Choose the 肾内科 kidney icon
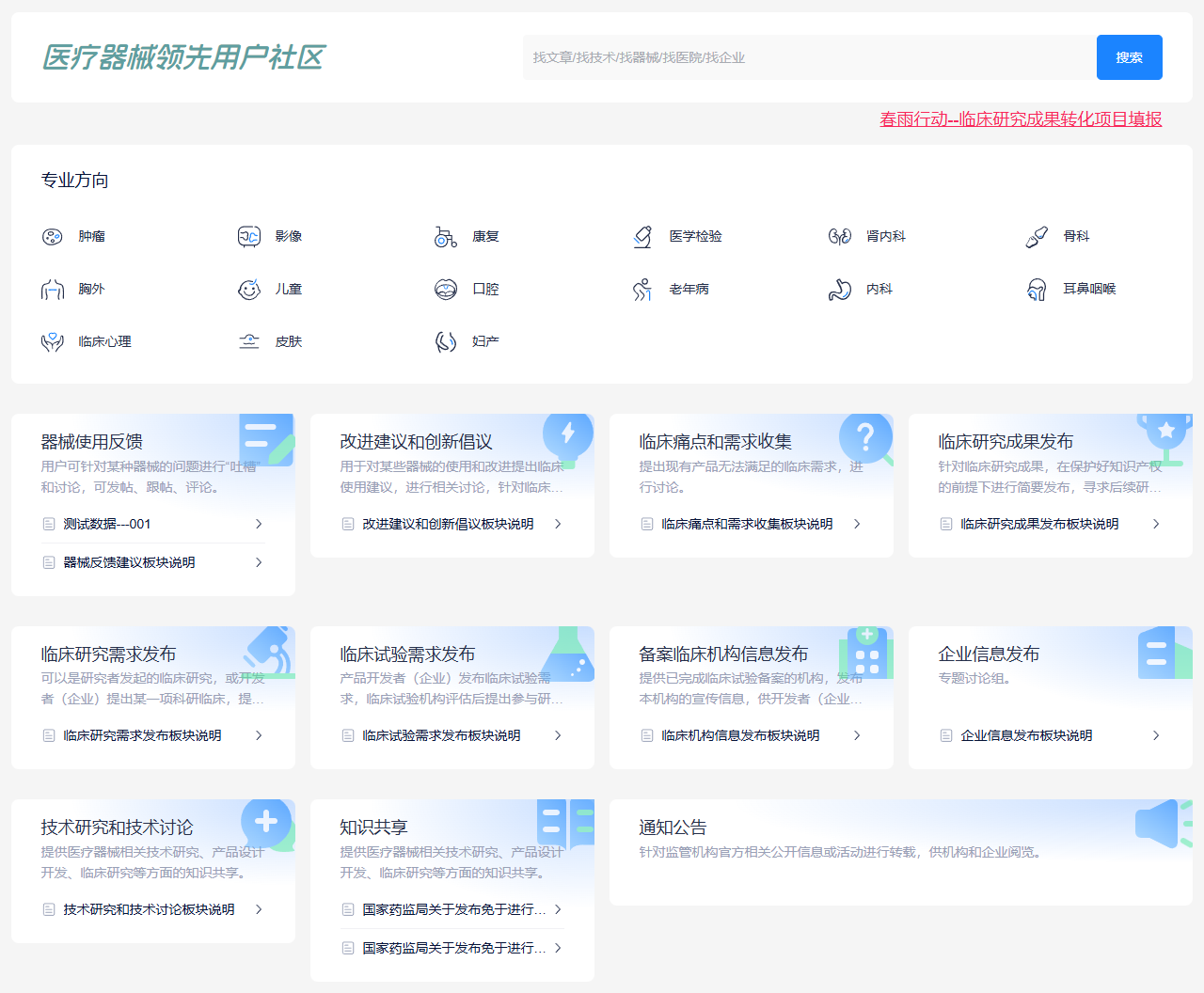Image resolution: width=1204 pixels, height=993 pixels. [x=839, y=237]
